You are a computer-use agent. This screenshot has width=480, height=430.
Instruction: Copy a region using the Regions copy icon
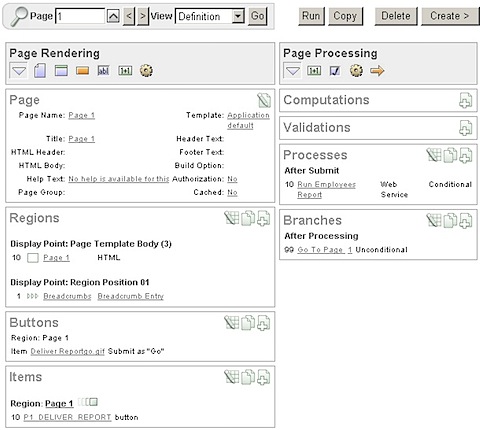pos(248,218)
